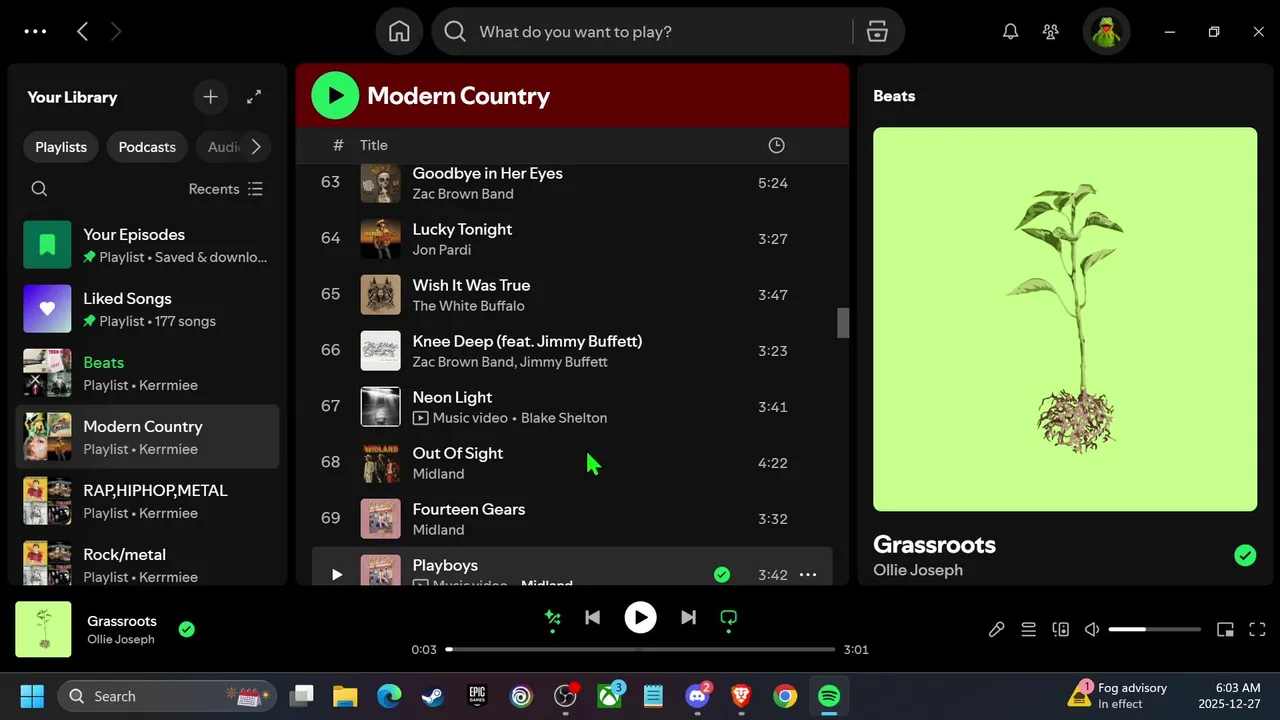1280x720 pixels.
Task: Sort tracks by duration clock icon
Action: tap(776, 145)
